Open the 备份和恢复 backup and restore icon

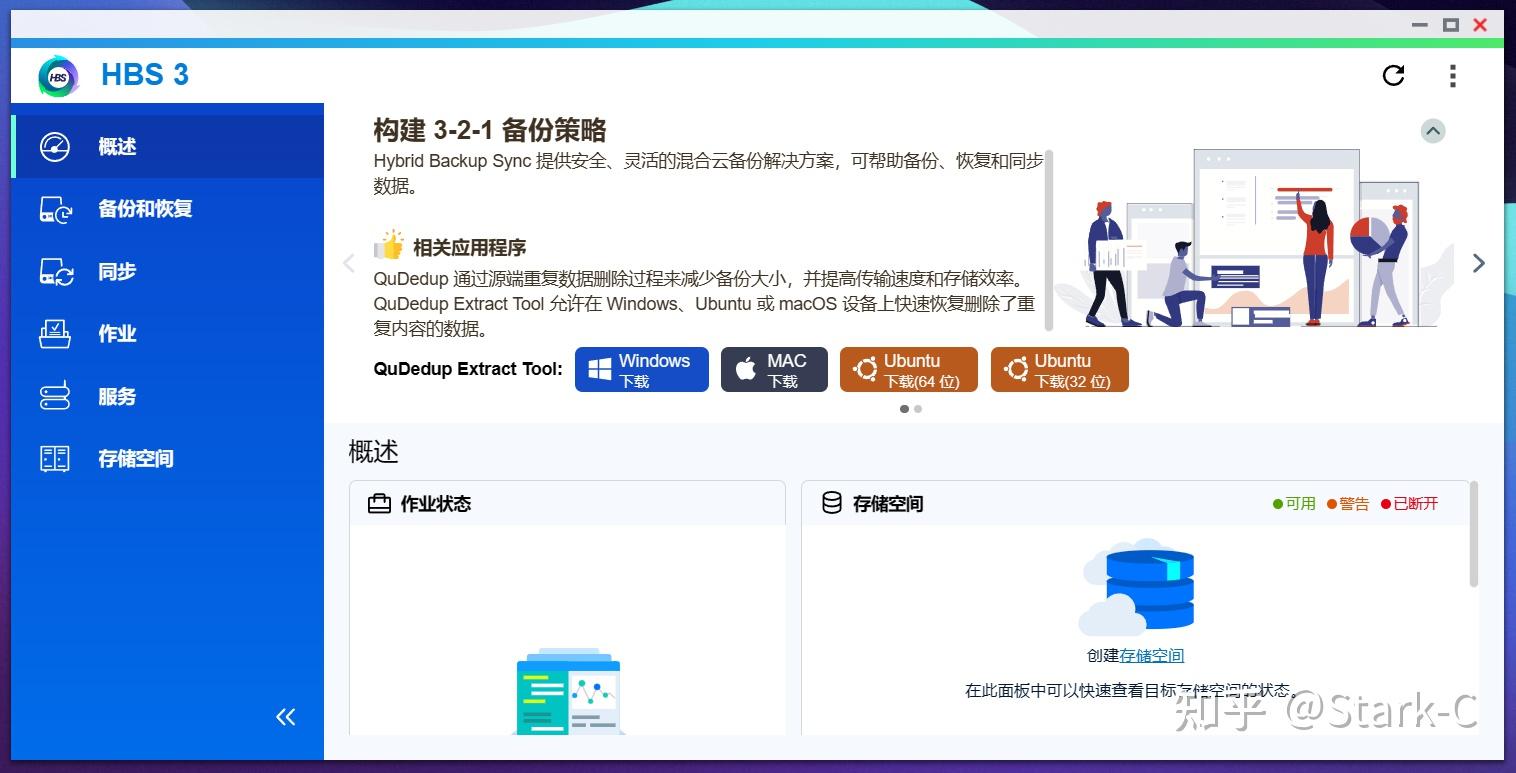coord(55,208)
